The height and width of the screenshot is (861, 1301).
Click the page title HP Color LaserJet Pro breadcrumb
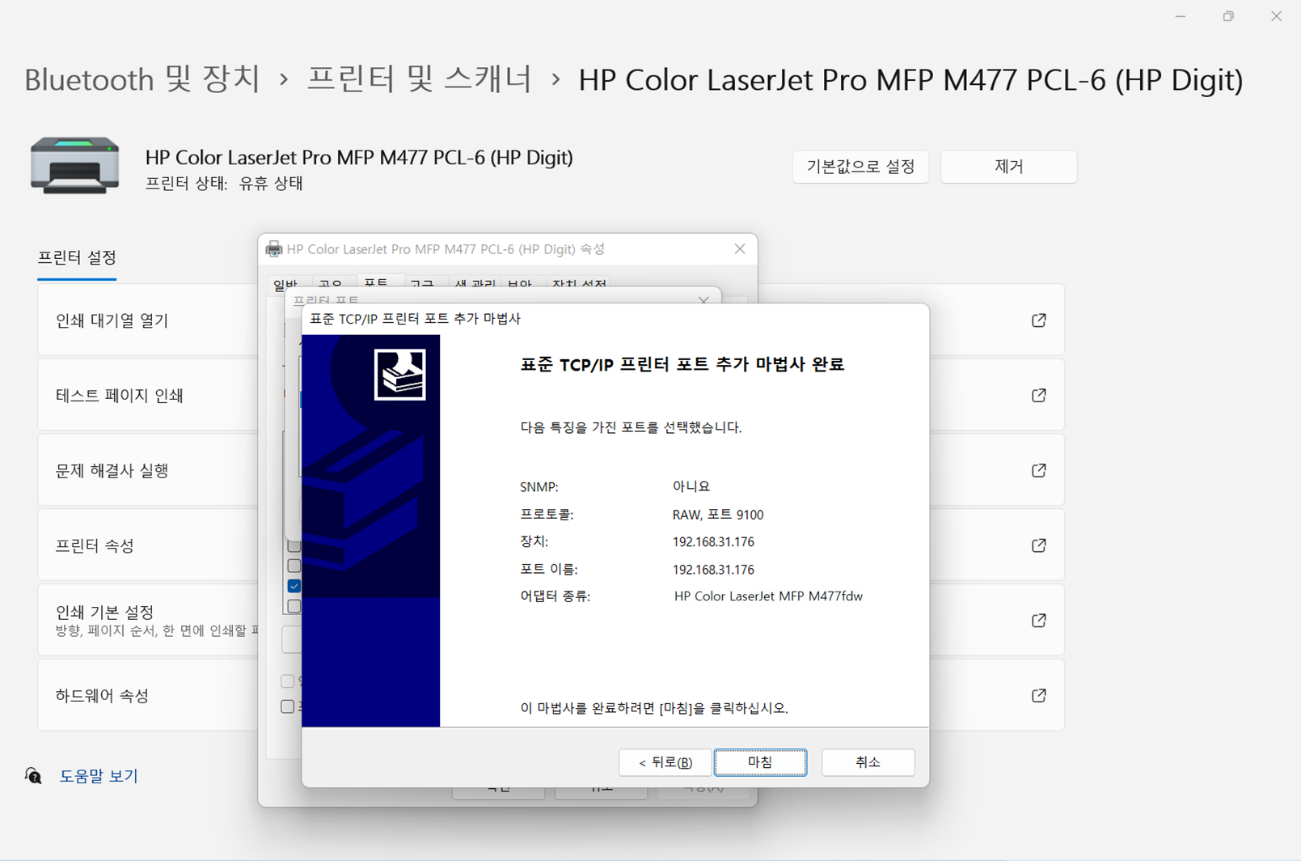click(910, 79)
